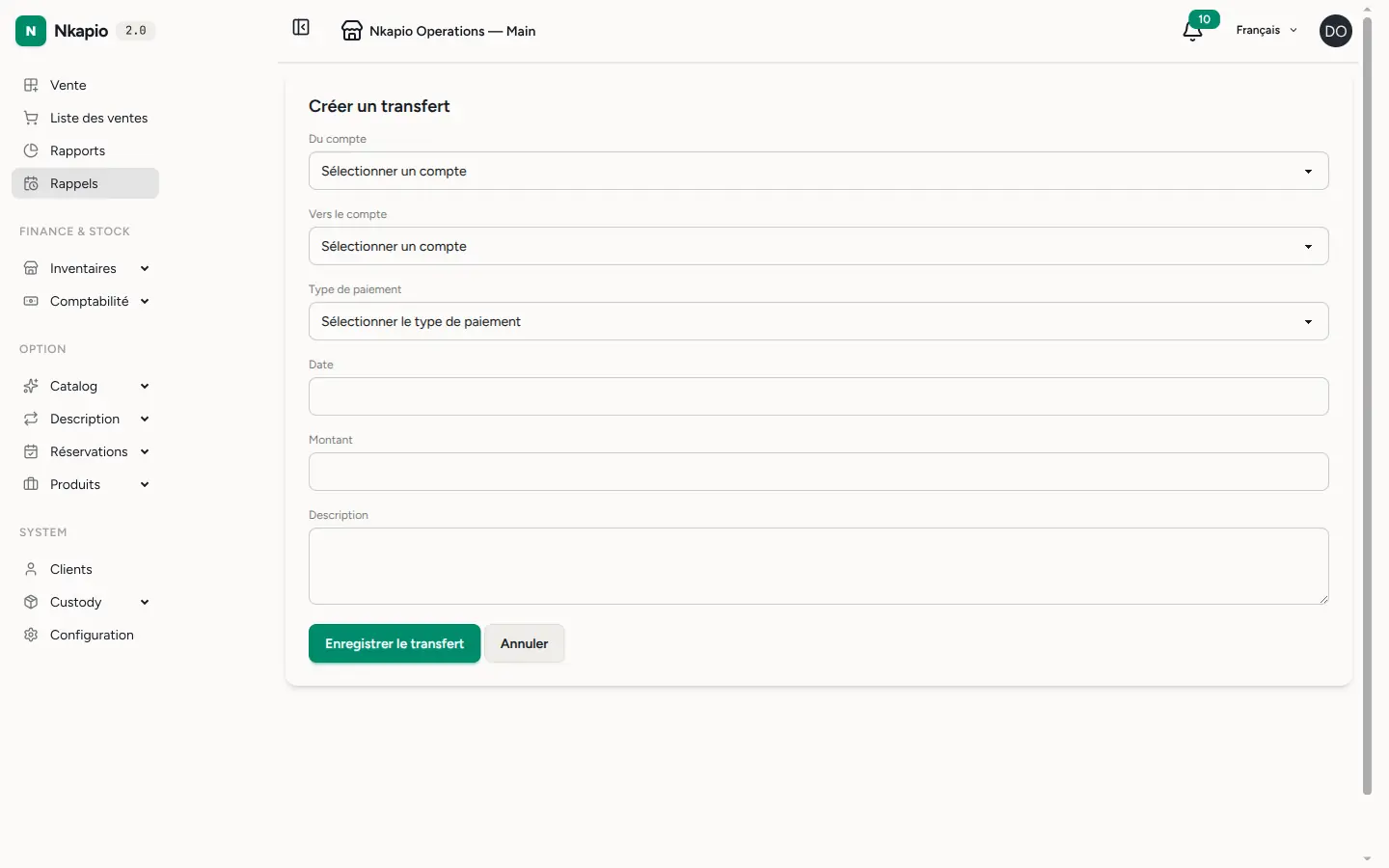Click the Montant input field
The width and height of the screenshot is (1389, 868).
point(818,472)
